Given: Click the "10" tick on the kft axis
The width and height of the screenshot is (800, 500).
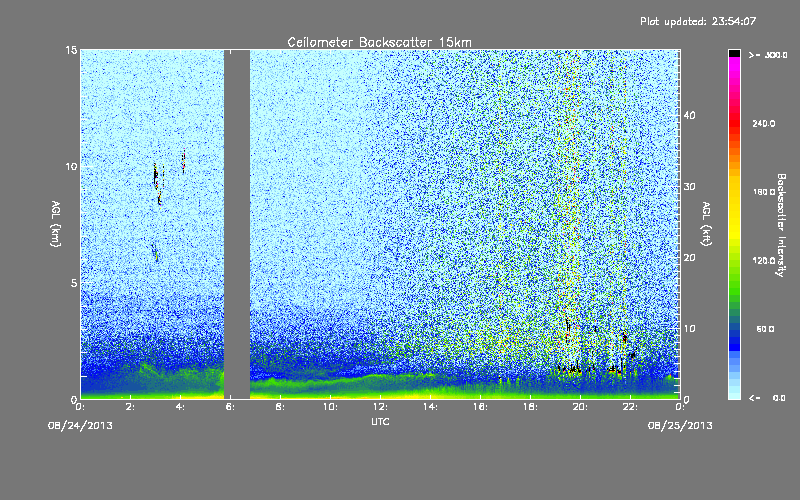Looking at the screenshot, I should click(x=689, y=329).
